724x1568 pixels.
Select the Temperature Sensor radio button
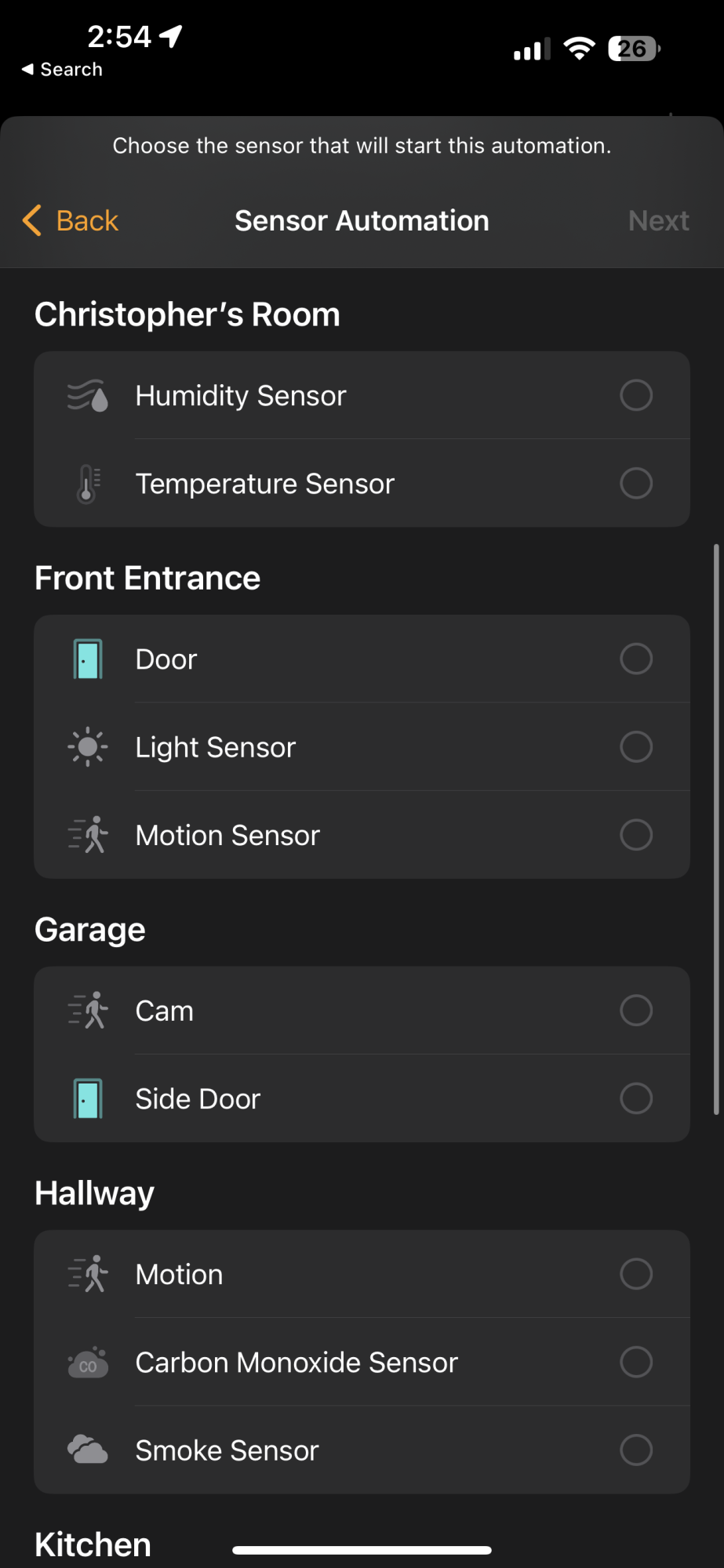click(x=636, y=483)
